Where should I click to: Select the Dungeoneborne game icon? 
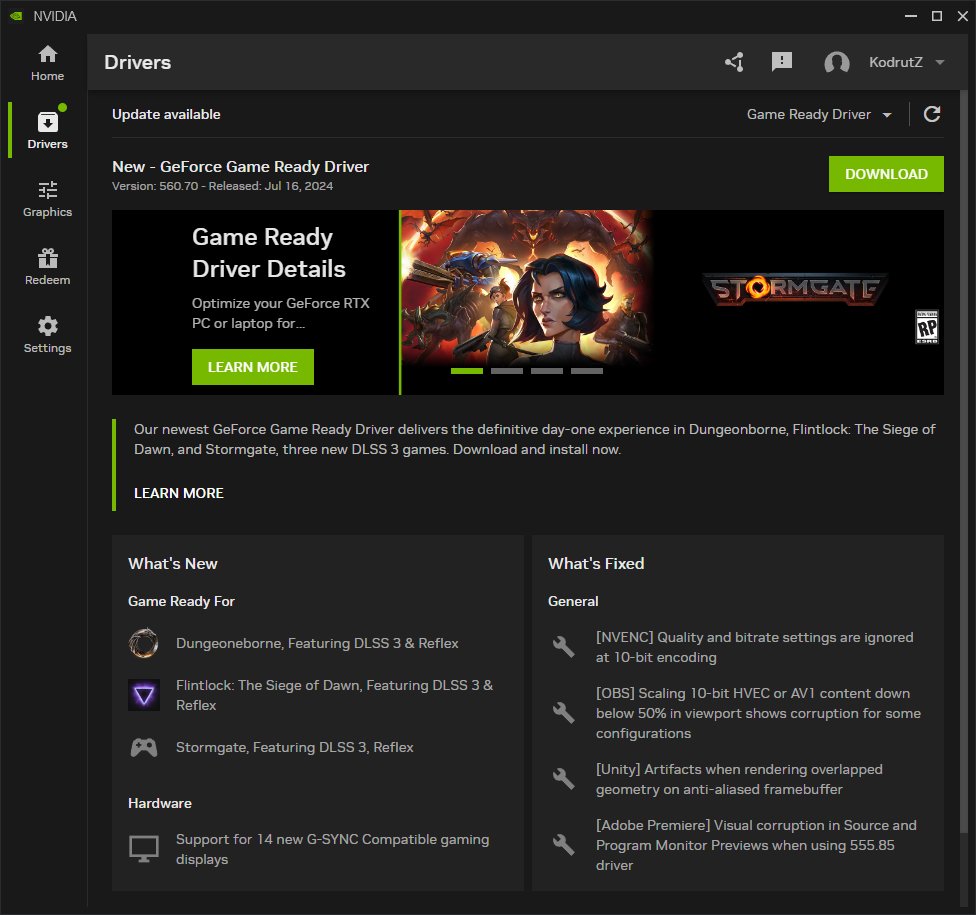click(143, 643)
